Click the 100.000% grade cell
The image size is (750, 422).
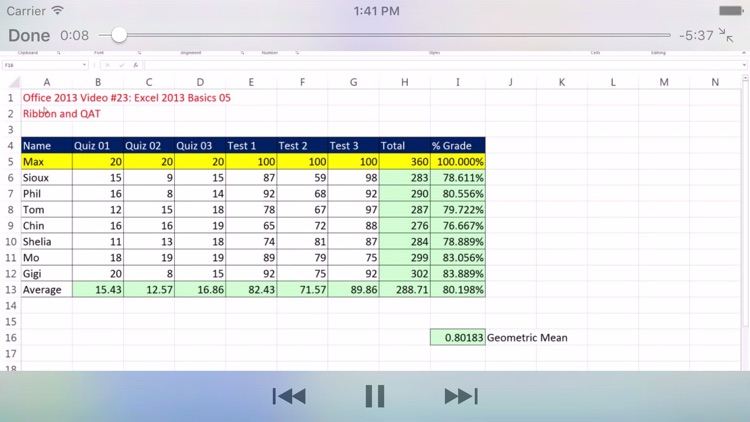[458, 162]
